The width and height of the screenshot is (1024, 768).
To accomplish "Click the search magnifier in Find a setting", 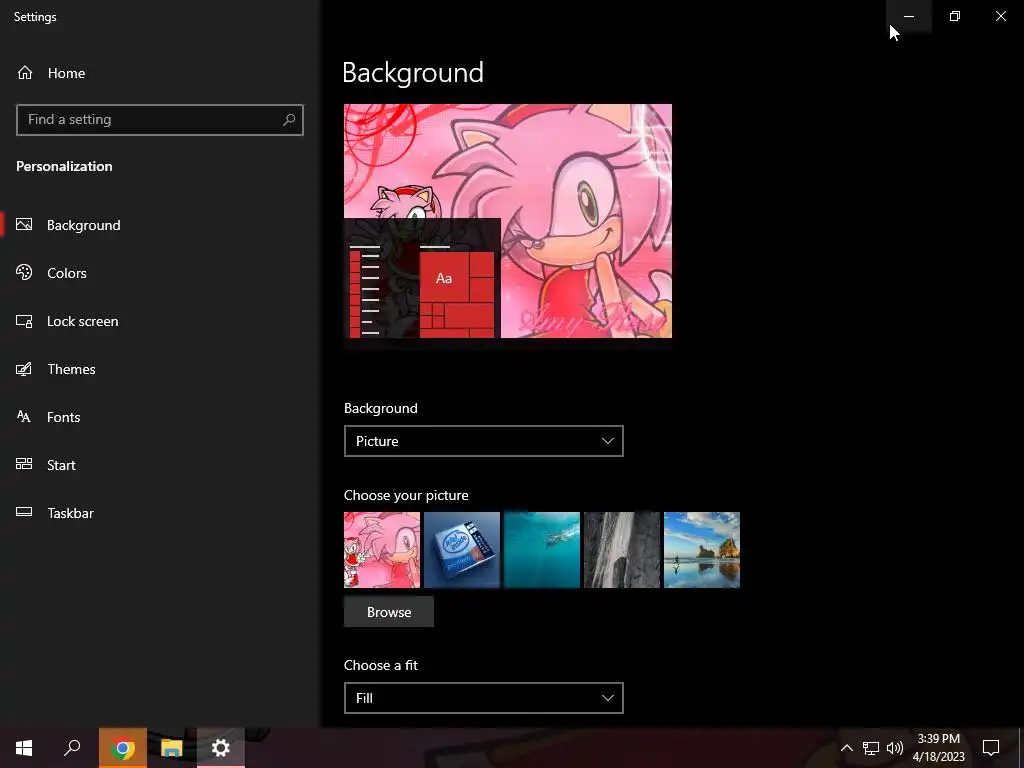I will [x=289, y=120].
